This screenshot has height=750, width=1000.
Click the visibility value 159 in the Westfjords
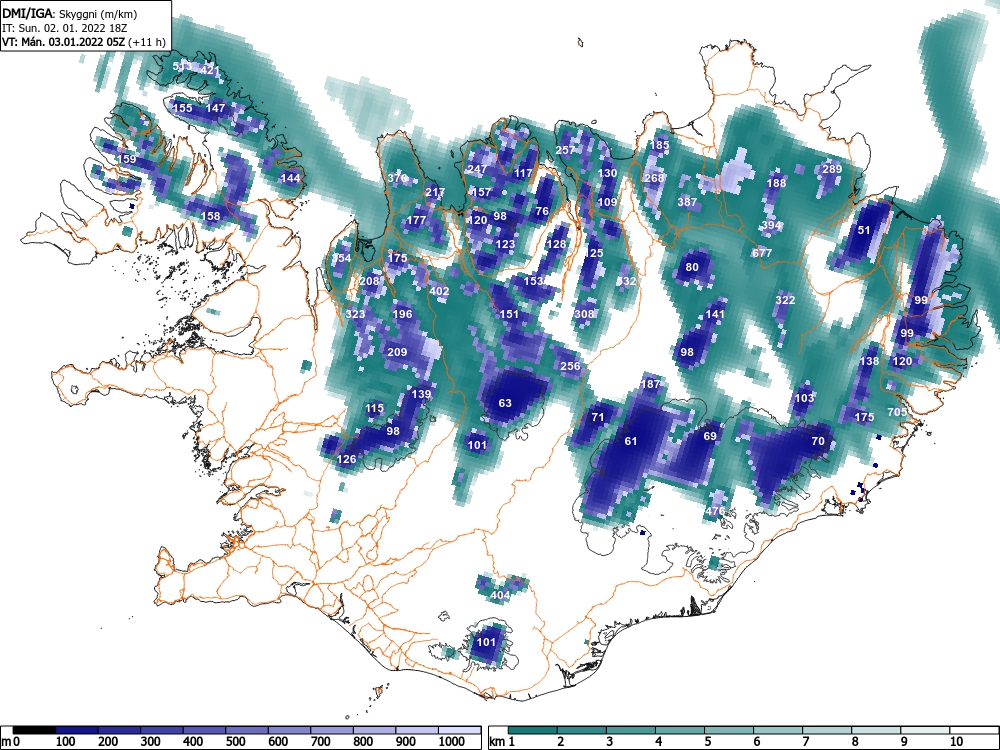click(126, 159)
